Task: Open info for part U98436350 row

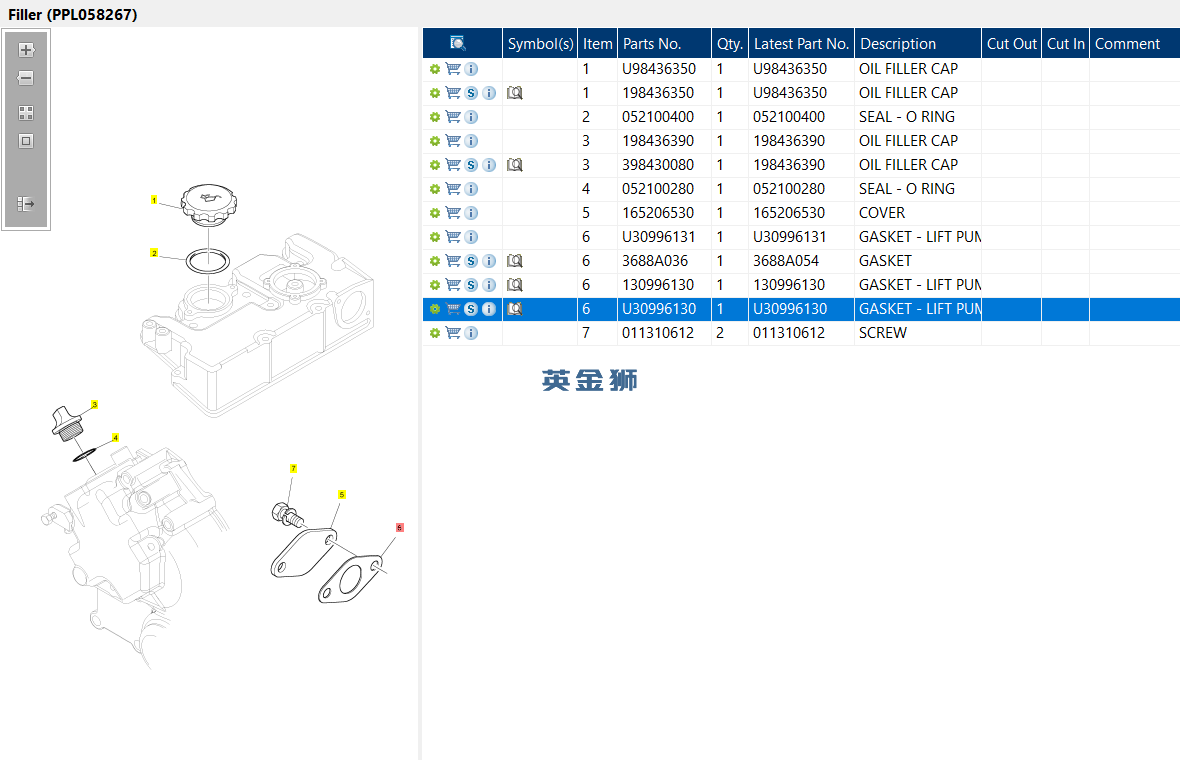Action: click(x=471, y=69)
